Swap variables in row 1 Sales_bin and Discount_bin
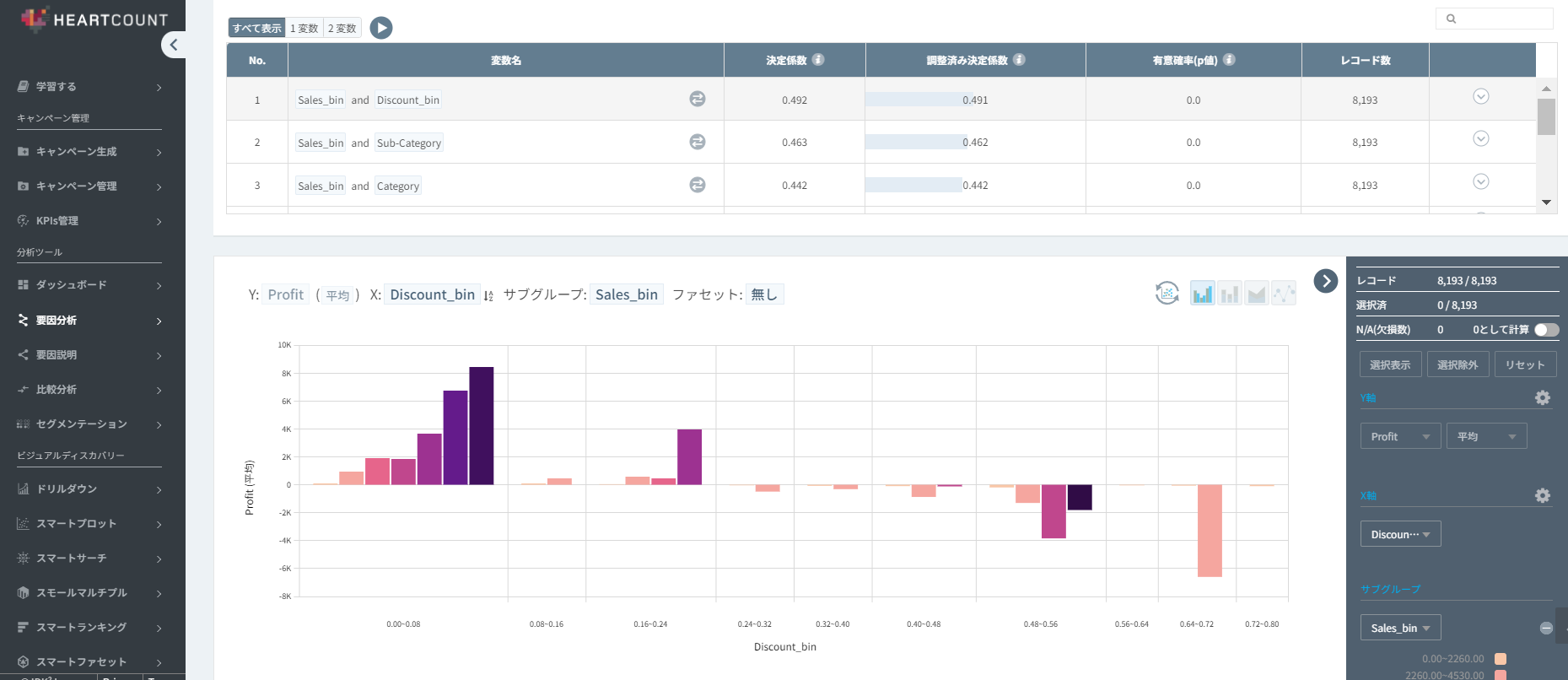Viewport: 1568px width, 680px height. coord(698,100)
